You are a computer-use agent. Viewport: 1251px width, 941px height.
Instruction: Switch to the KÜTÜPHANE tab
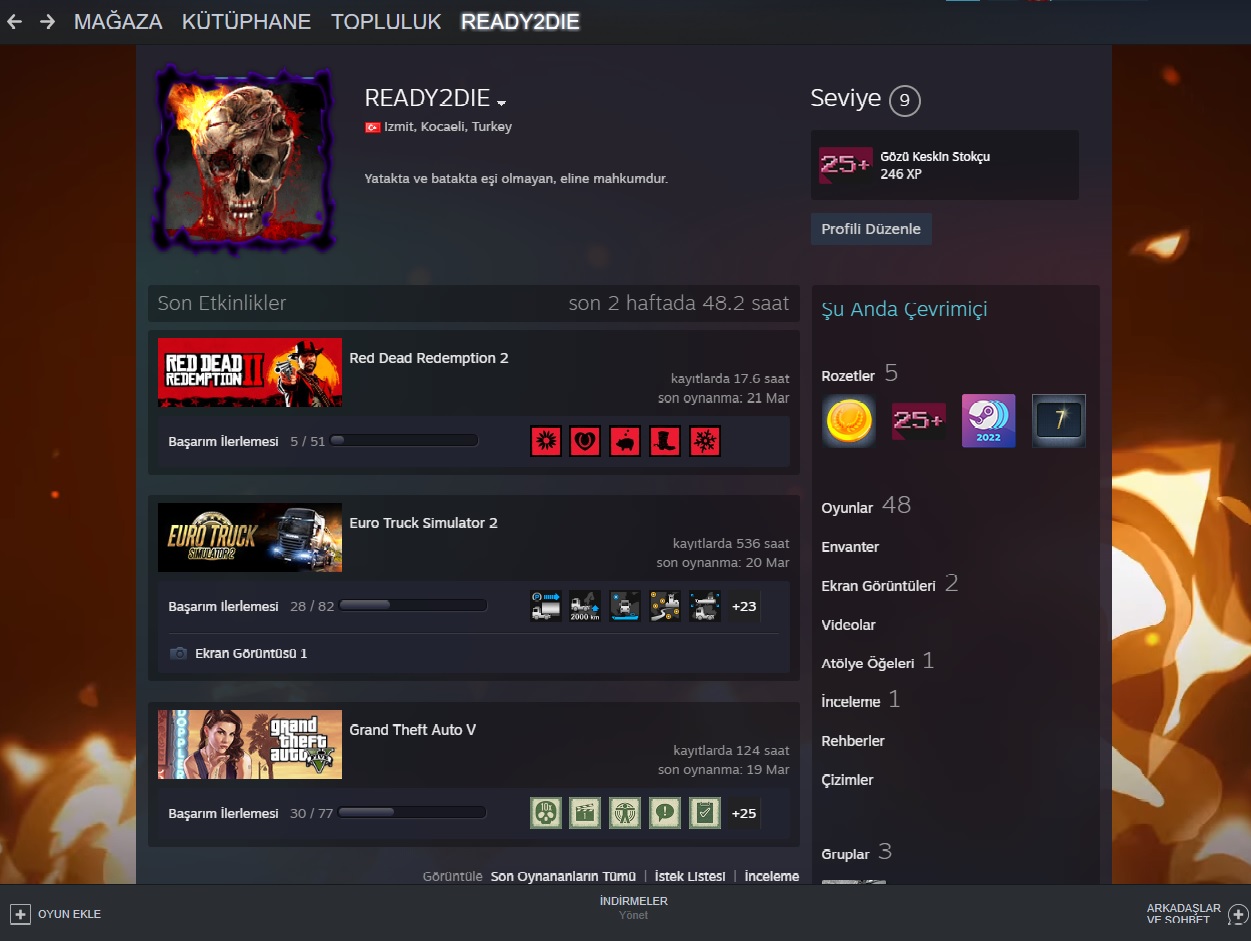click(246, 21)
